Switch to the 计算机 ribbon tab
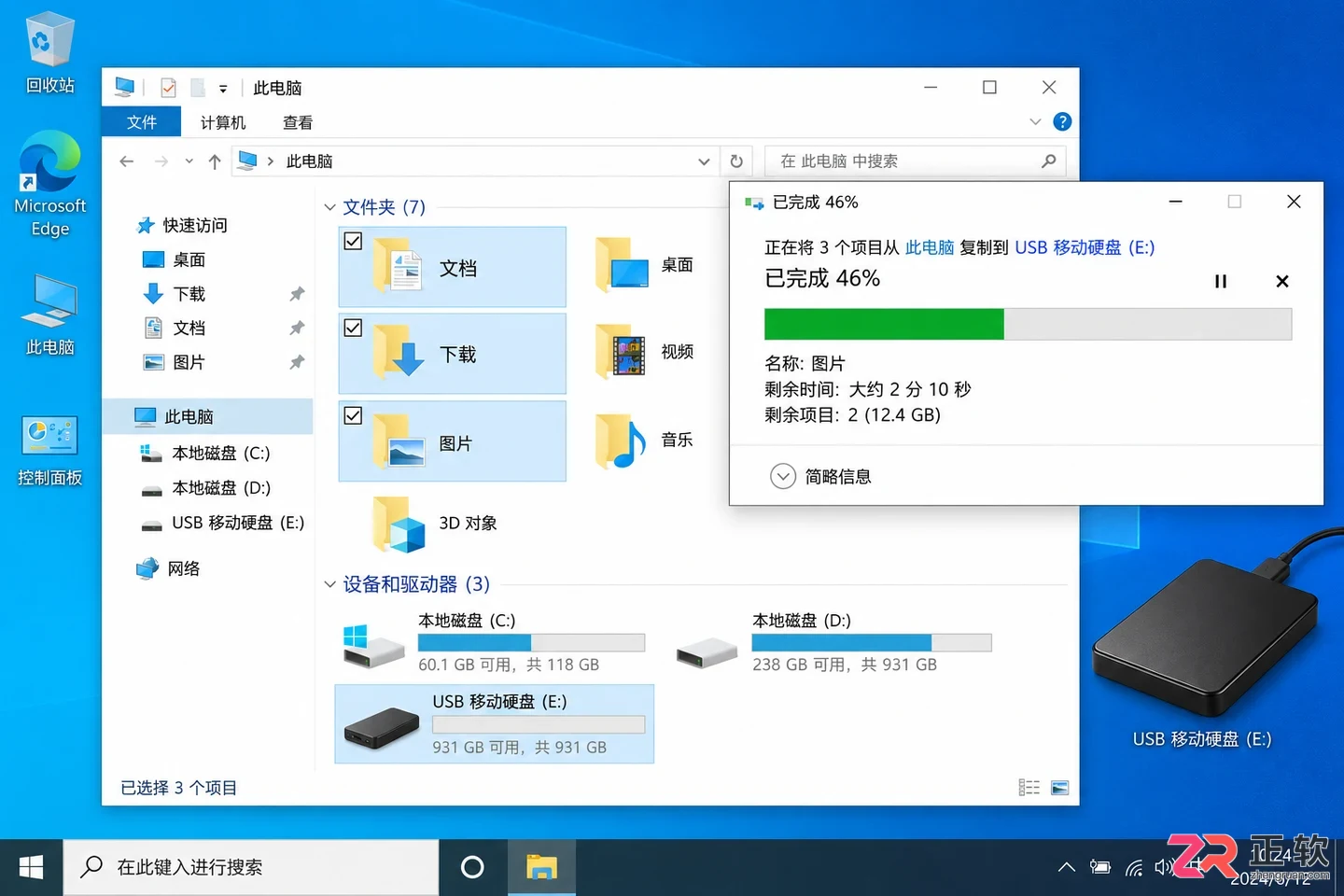Viewport: 1344px width, 896px height. [223, 122]
